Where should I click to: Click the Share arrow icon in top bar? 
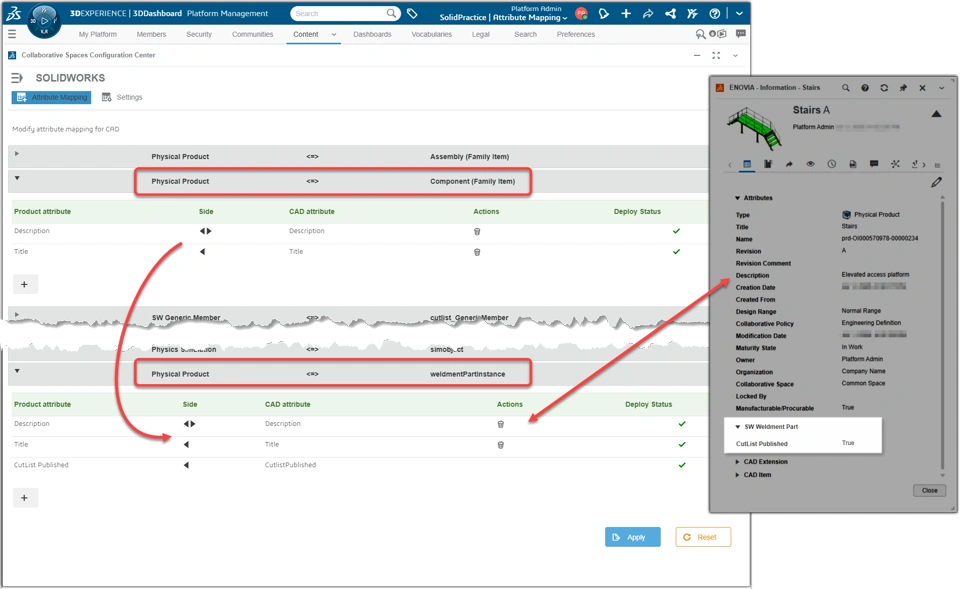click(x=648, y=13)
